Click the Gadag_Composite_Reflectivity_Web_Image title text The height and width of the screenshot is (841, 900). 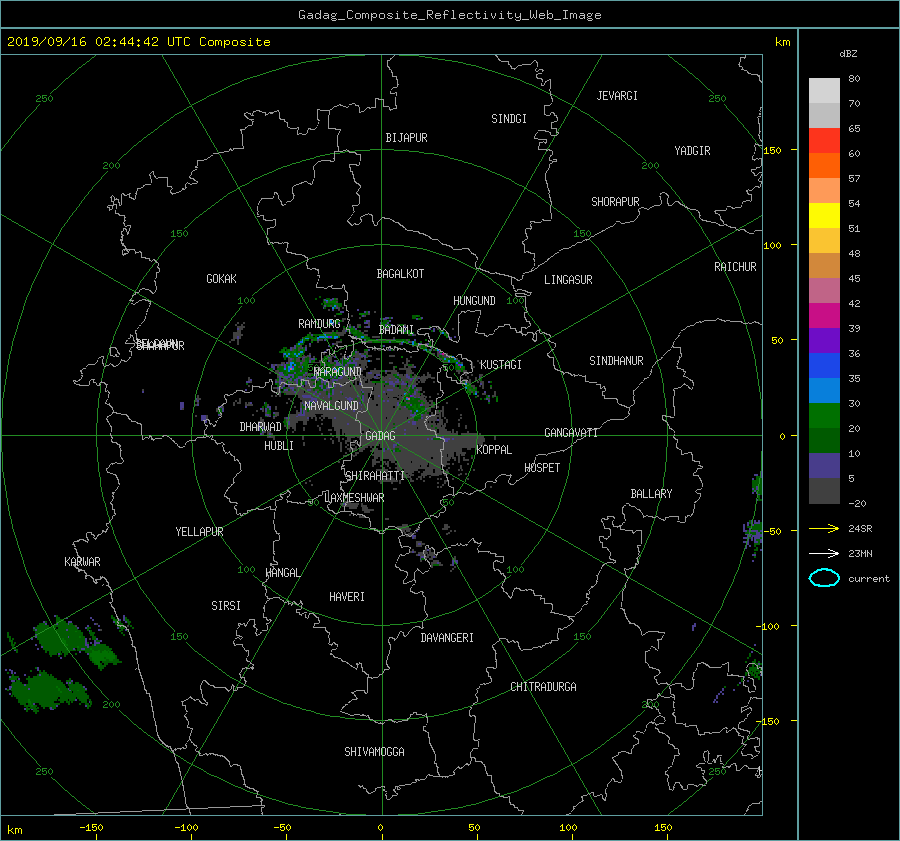coord(449,15)
